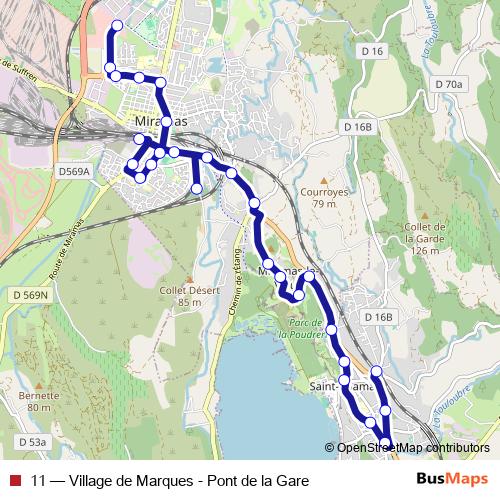This screenshot has width=500, height=500.
Task: Click the northernmost stop marker east of Saint-Chamas
Action: pos(376,371)
